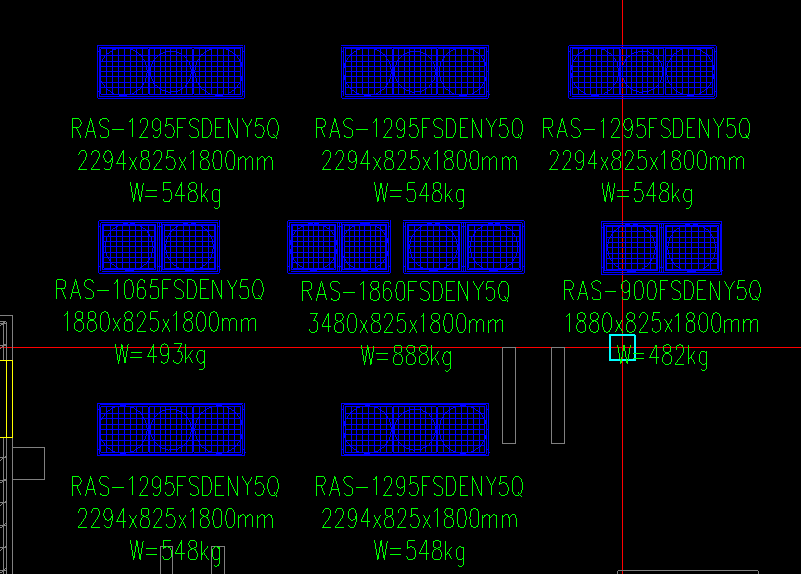Select the tall gray rectangle nearest W=888kg
The image size is (801, 574).
pos(509,395)
